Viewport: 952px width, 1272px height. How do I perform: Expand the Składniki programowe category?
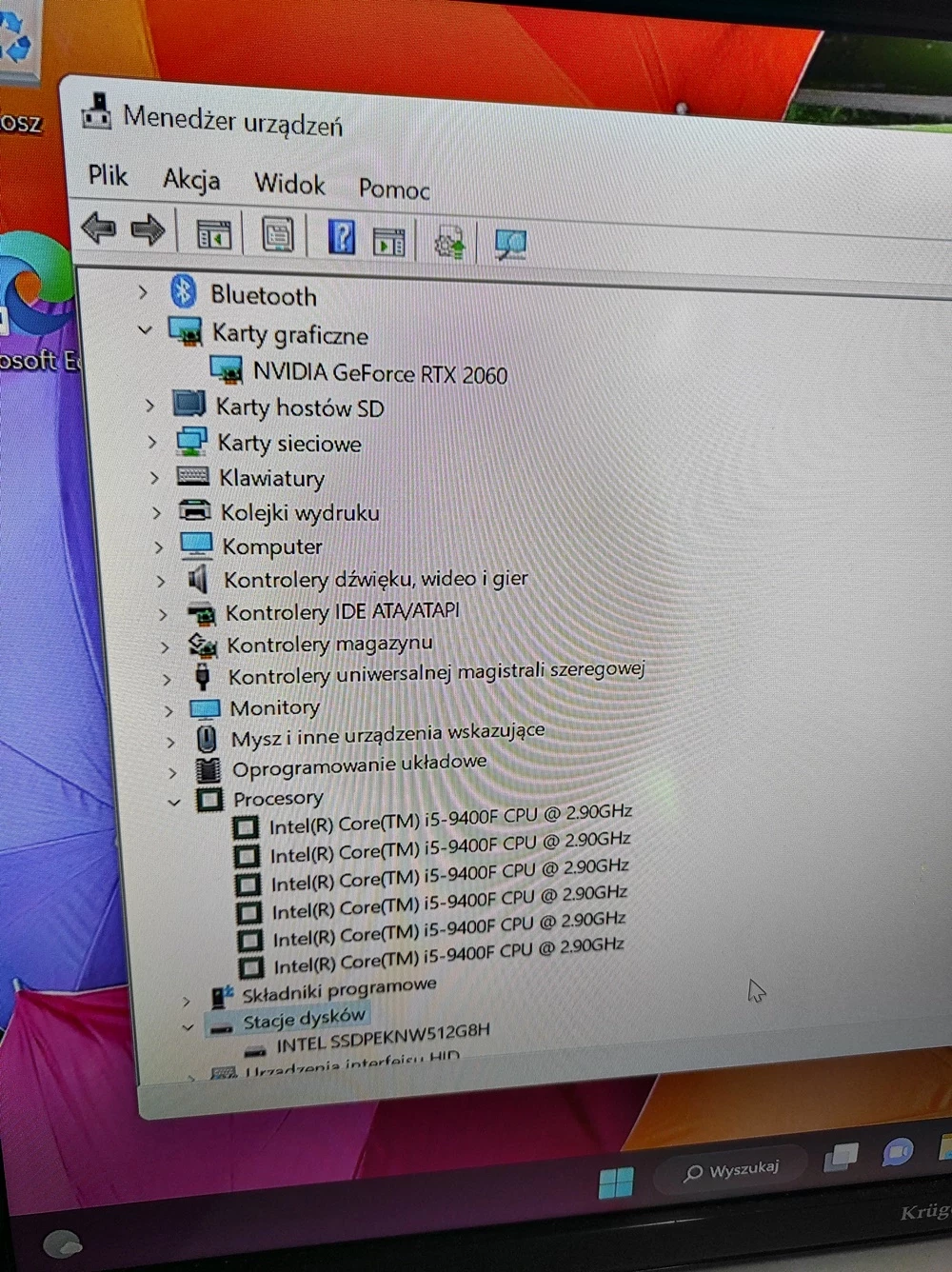pyautogui.click(x=187, y=1000)
